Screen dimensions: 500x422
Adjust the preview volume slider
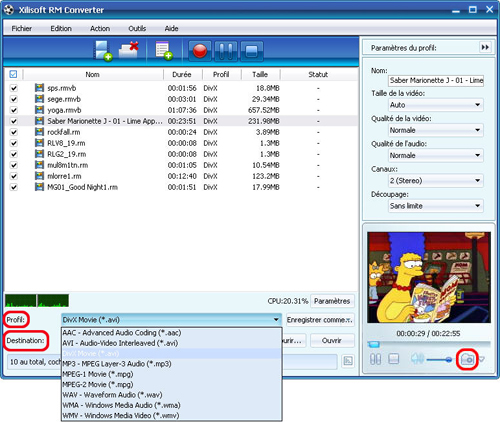[439, 359]
